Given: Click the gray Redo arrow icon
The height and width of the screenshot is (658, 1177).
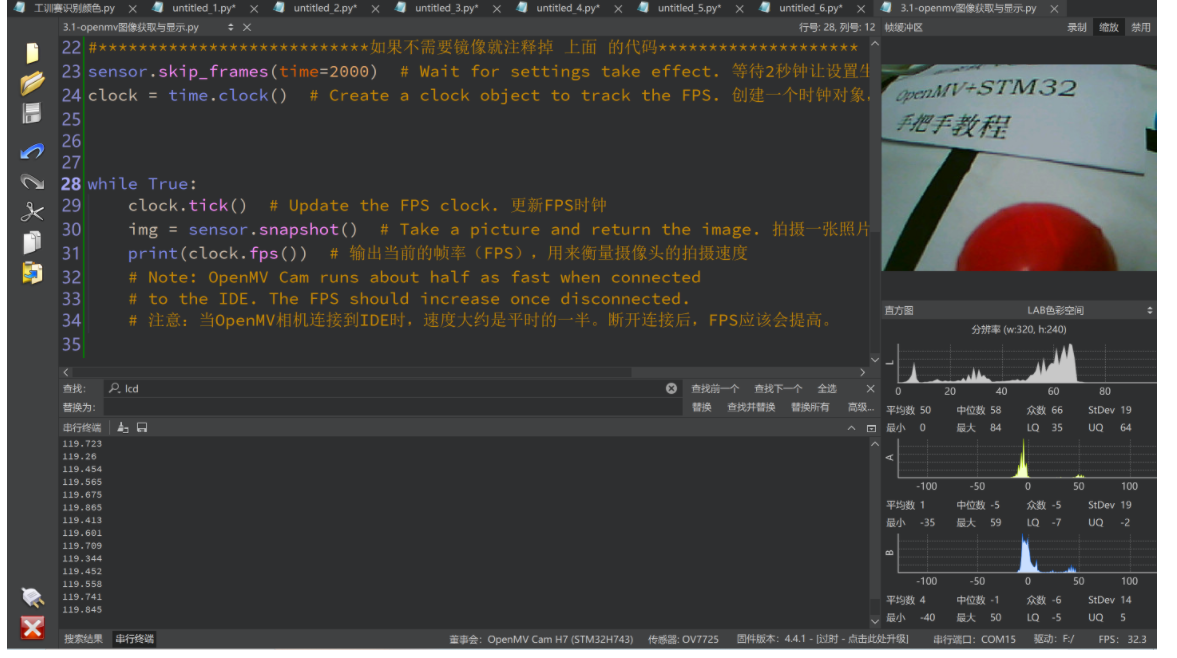Looking at the screenshot, I should [x=32, y=182].
